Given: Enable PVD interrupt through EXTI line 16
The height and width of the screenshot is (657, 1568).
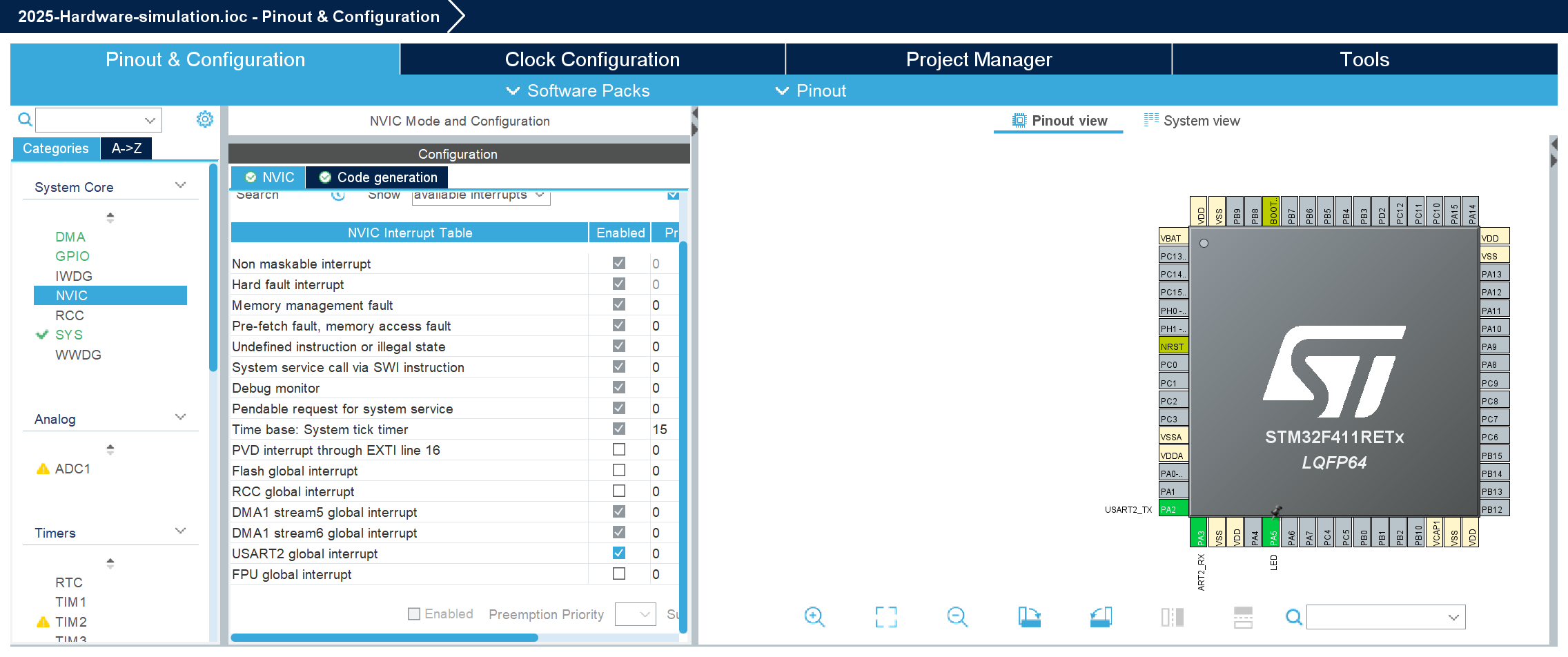Looking at the screenshot, I should click(619, 449).
